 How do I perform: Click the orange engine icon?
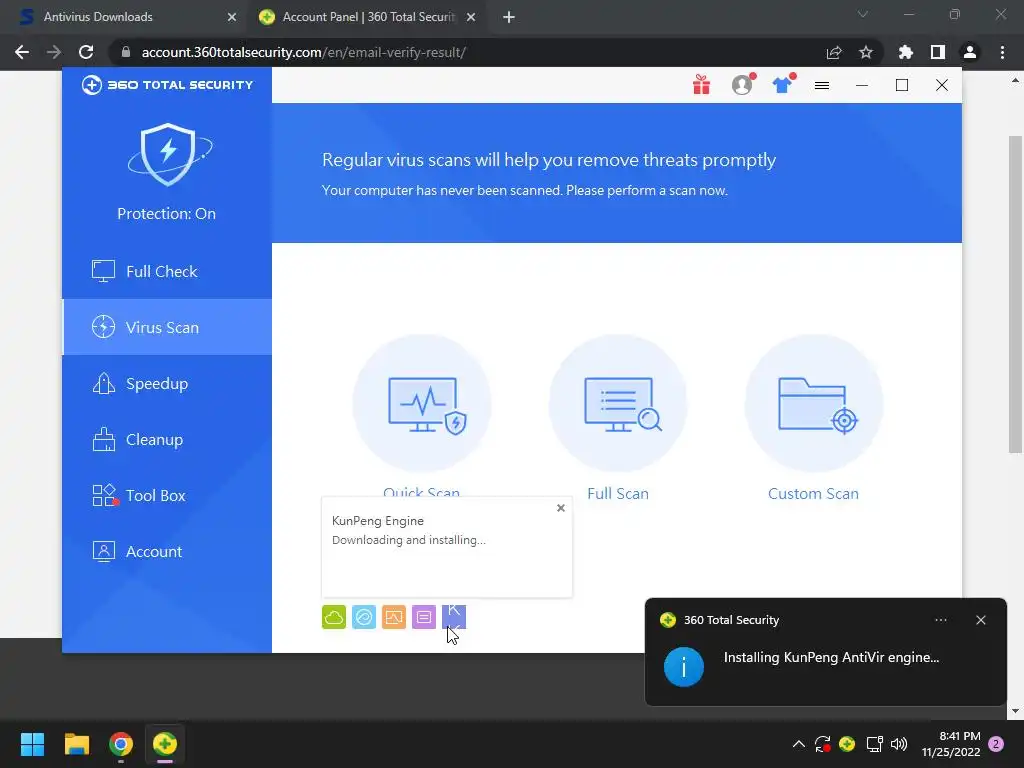(x=394, y=617)
